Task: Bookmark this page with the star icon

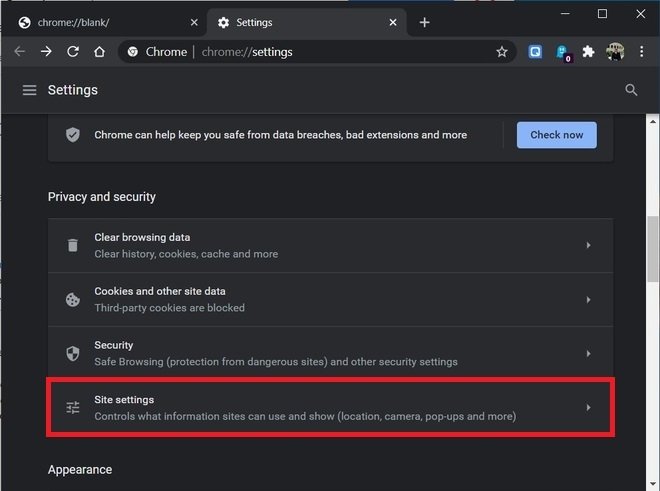Action: point(501,52)
